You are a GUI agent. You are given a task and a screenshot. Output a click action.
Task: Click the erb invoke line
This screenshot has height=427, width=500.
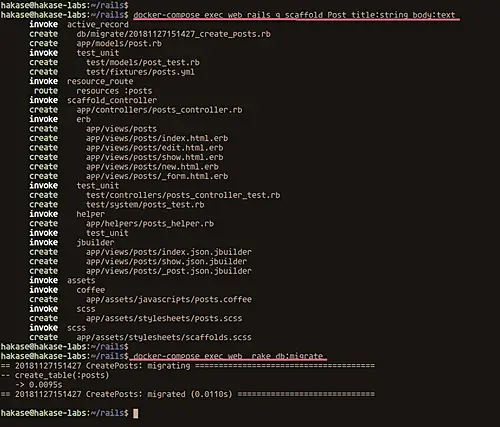coord(60,119)
